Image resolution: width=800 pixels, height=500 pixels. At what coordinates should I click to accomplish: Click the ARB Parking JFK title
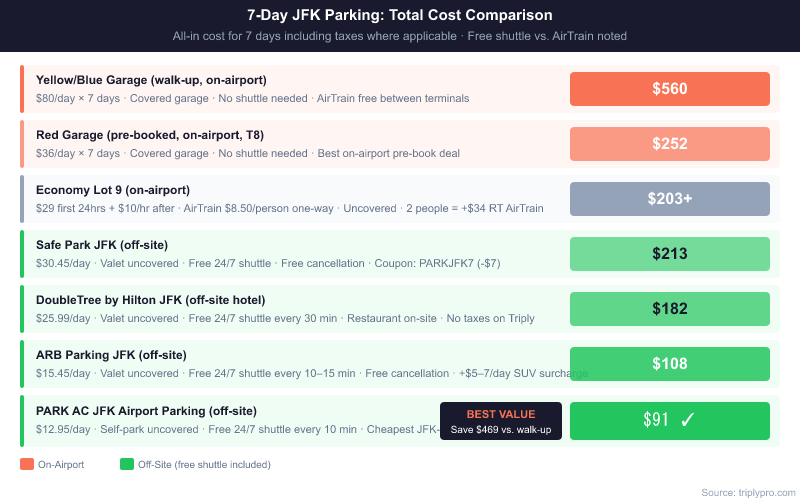click(x=111, y=355)
